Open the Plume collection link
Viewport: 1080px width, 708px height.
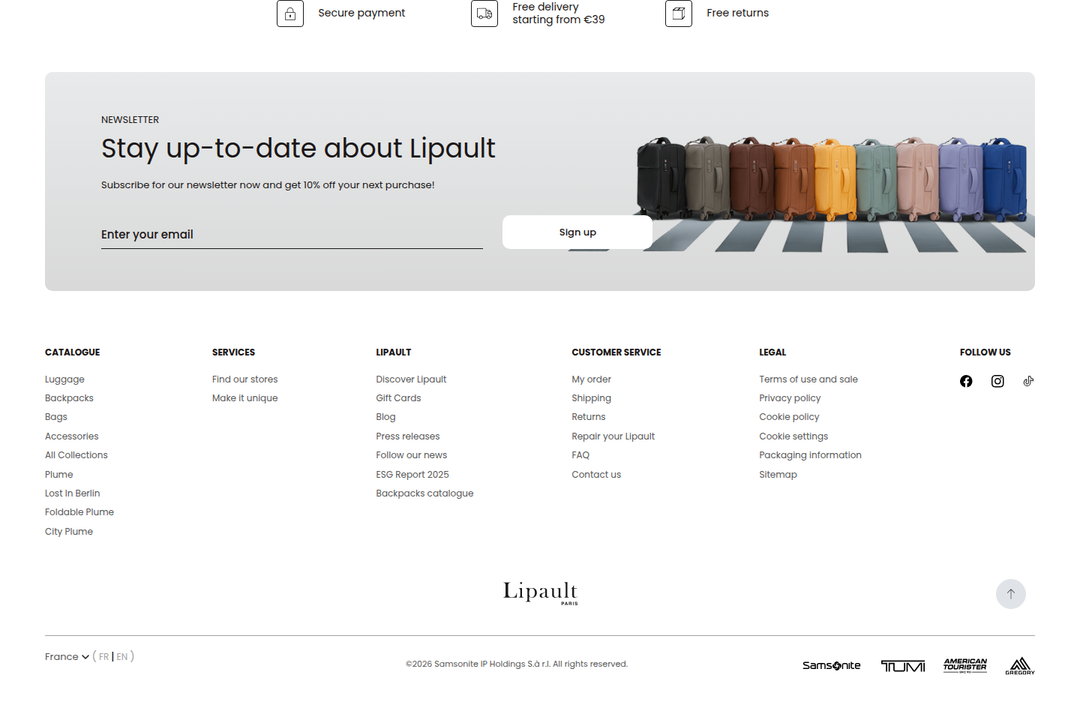click(59, 475)
